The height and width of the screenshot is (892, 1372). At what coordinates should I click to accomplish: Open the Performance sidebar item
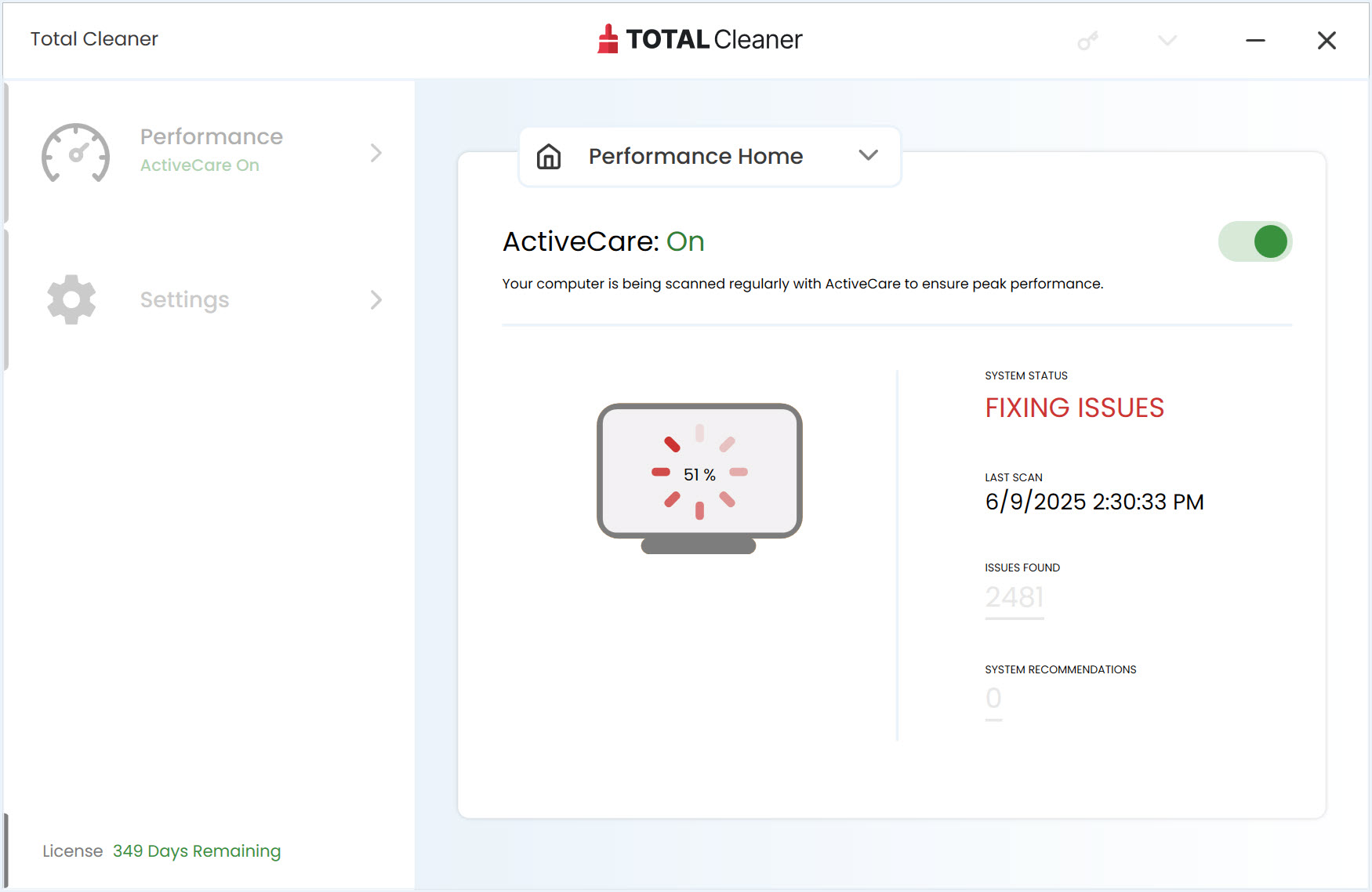[211, 153]
